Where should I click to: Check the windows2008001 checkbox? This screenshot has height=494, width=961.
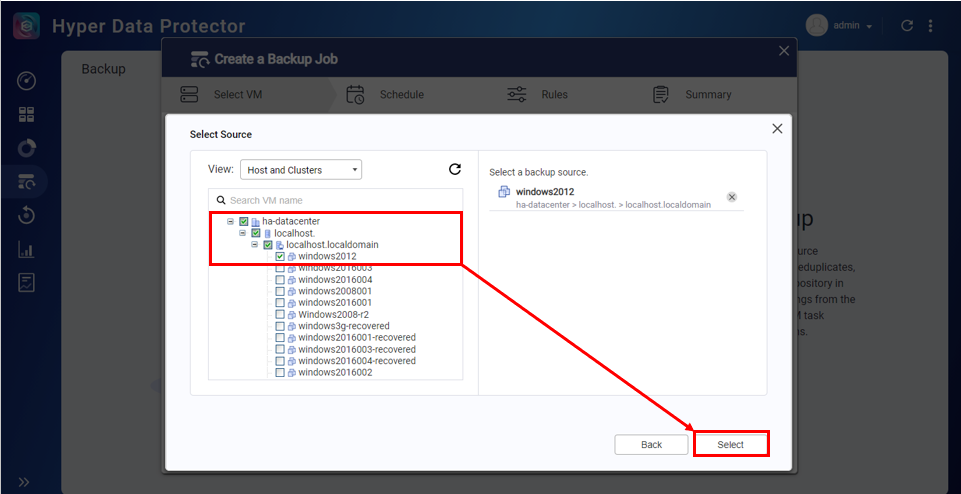pos(280,291)
